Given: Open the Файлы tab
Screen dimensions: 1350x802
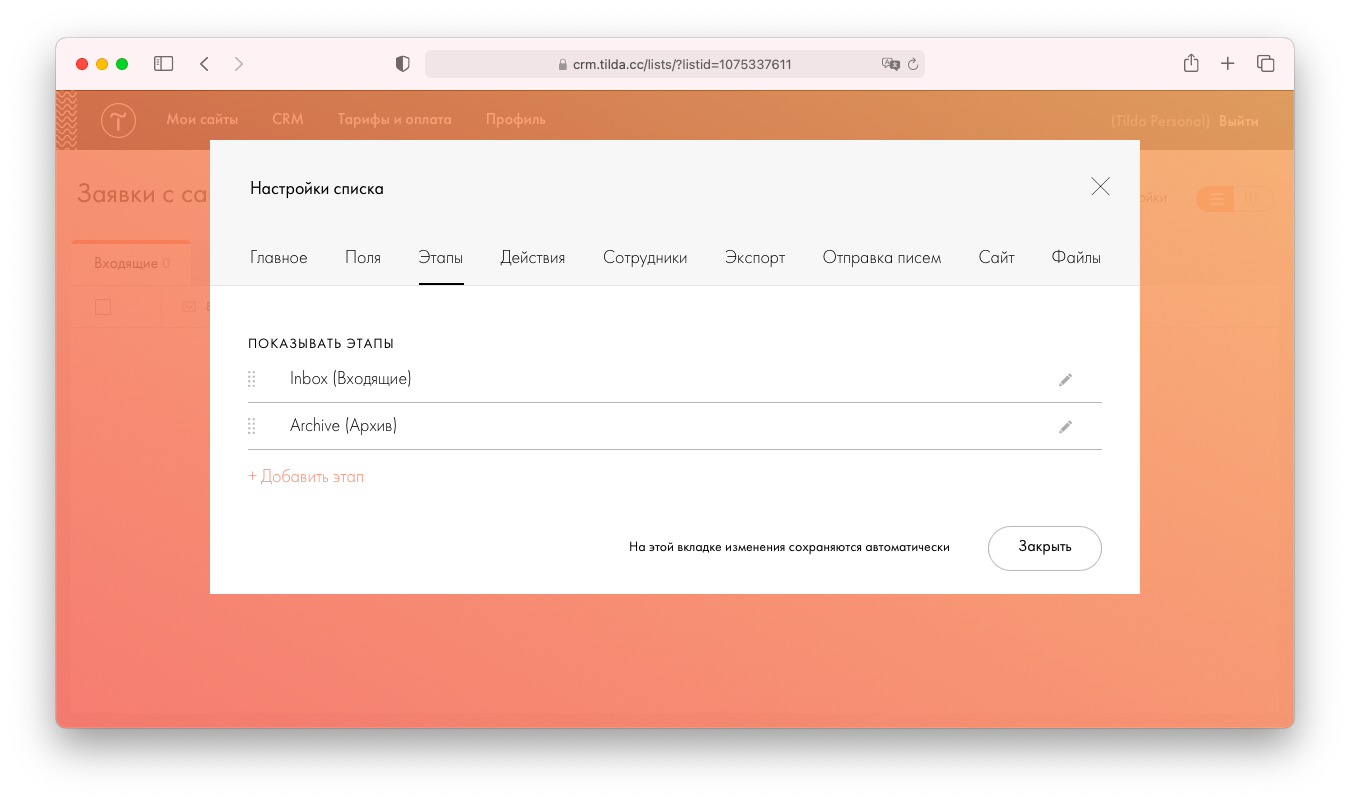Looking at the screenshot, I should [x=1076, y=258].
